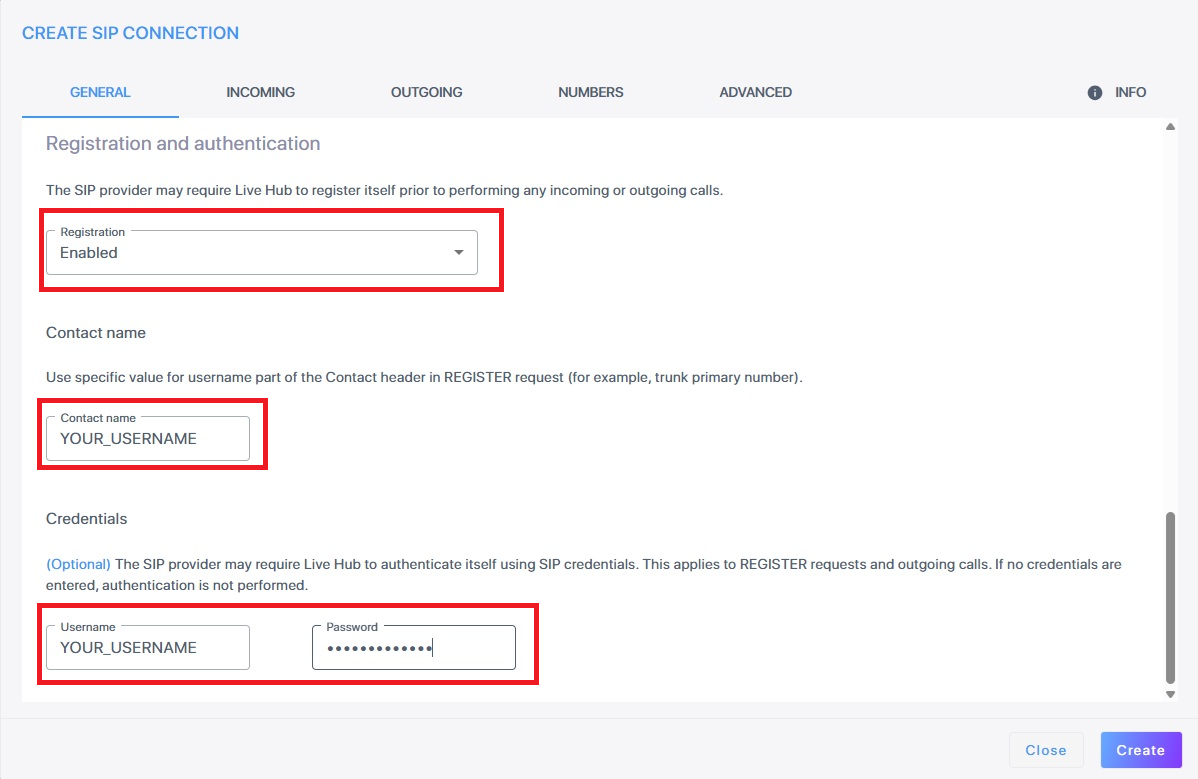Click the scrollbar up arrow
The width and height of the screenshot is (1198, 779).
[x=1170, y=127]
